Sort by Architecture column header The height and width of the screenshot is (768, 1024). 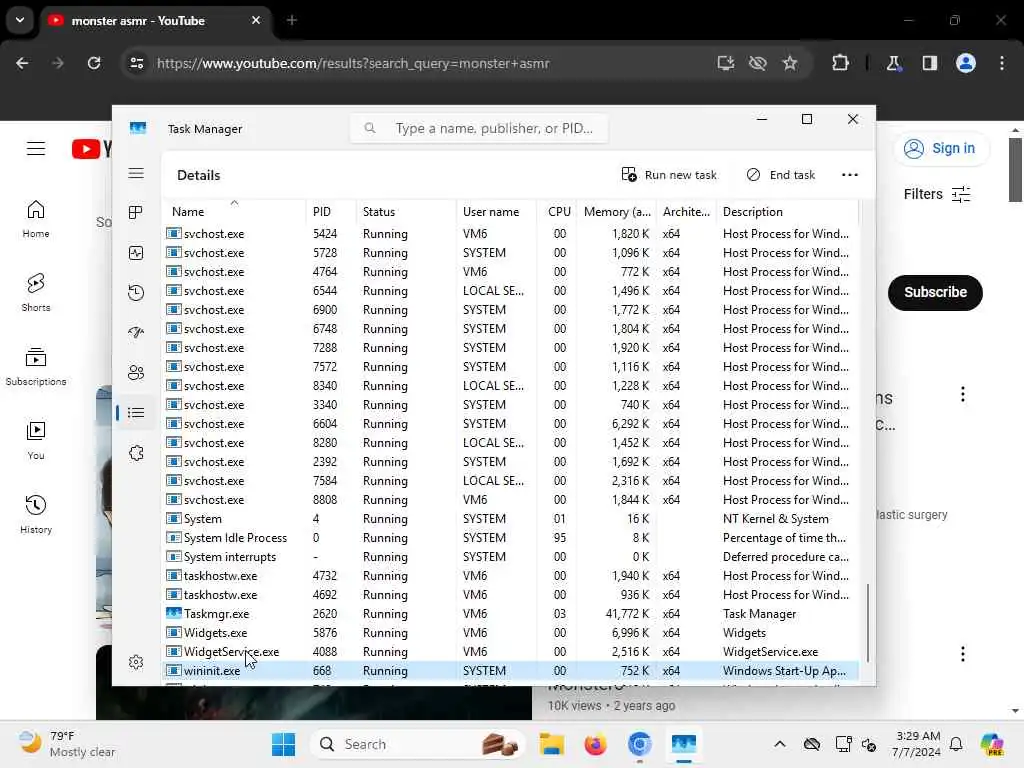[x=686, y=212]
